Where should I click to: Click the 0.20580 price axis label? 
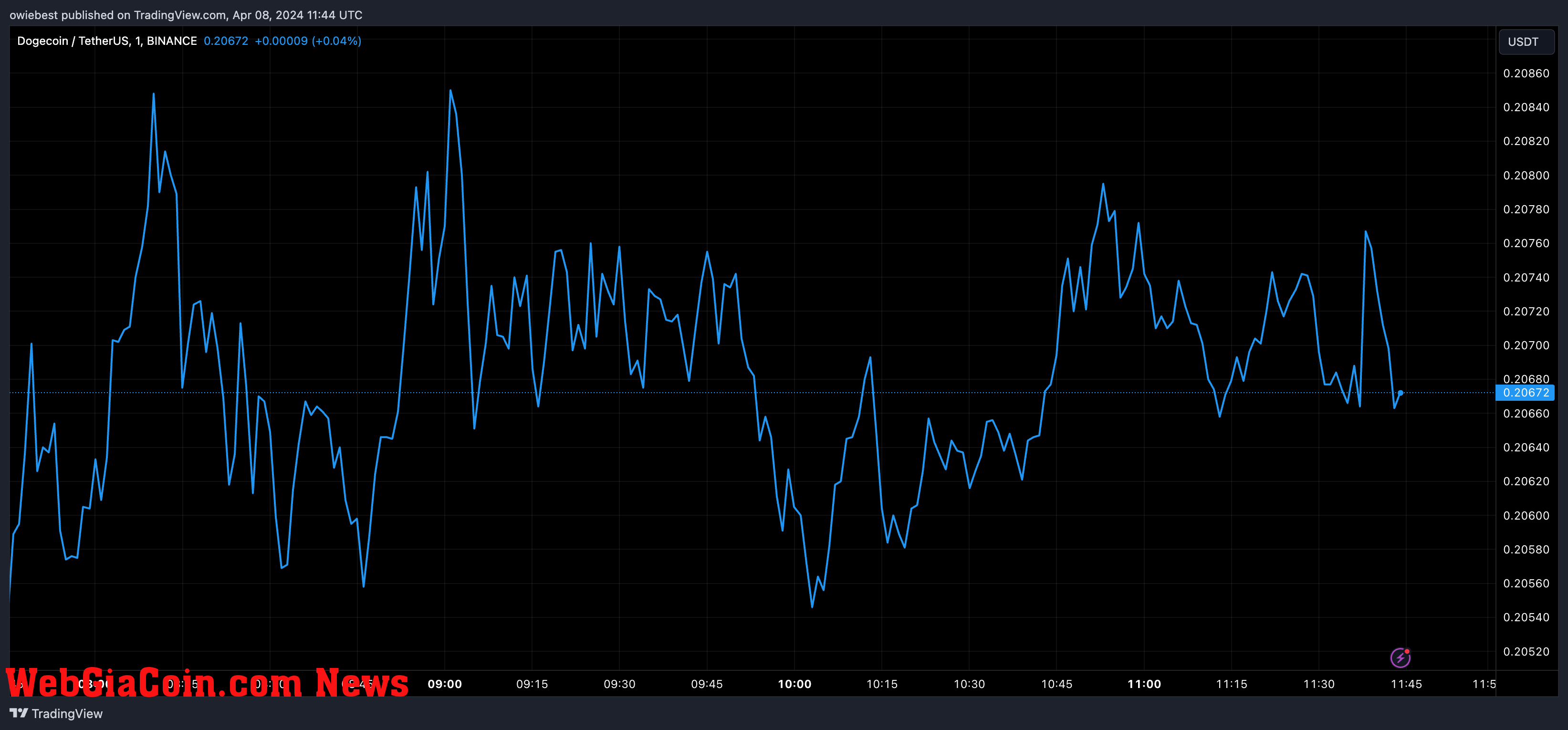(1526, 550)
